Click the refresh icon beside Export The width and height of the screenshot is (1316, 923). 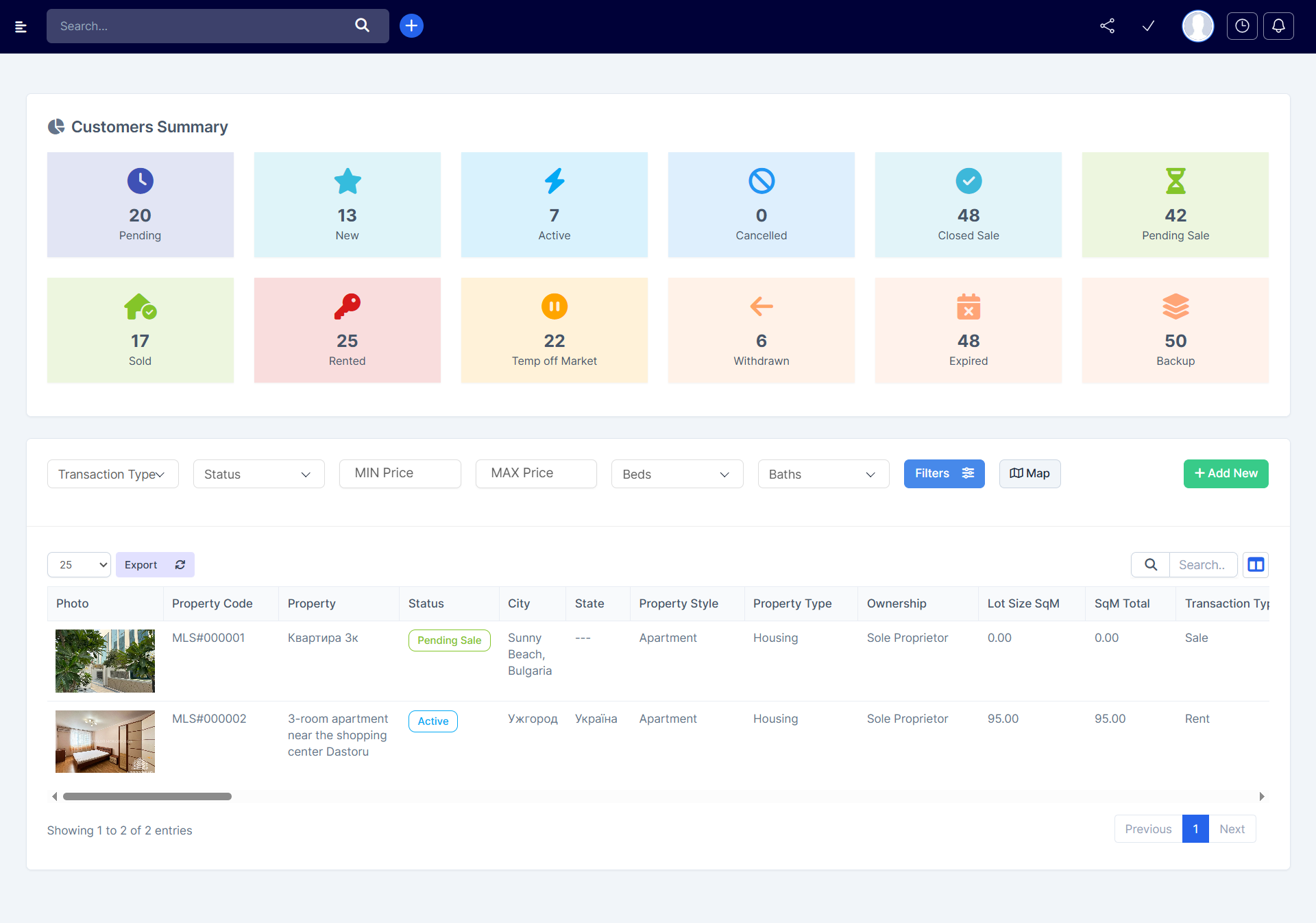click(x=180, y=565)
